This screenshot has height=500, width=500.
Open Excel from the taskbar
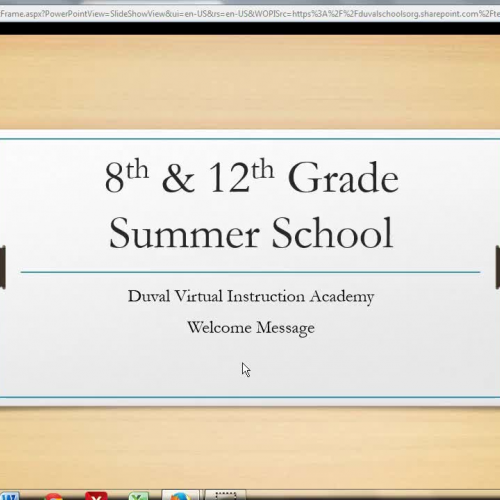138,496
